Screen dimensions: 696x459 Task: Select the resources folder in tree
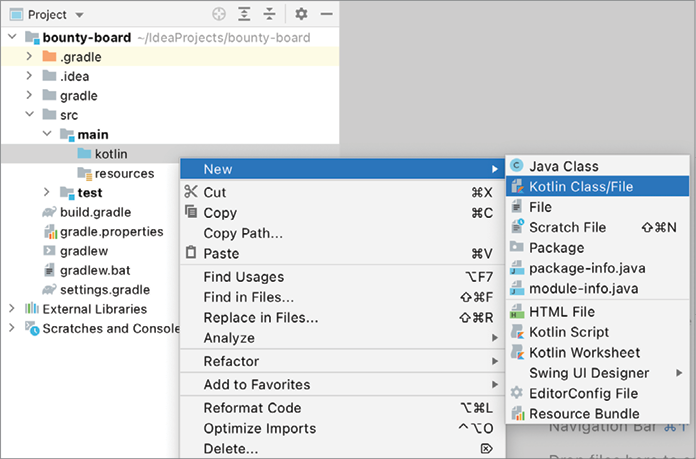click(x=123, y=173)
